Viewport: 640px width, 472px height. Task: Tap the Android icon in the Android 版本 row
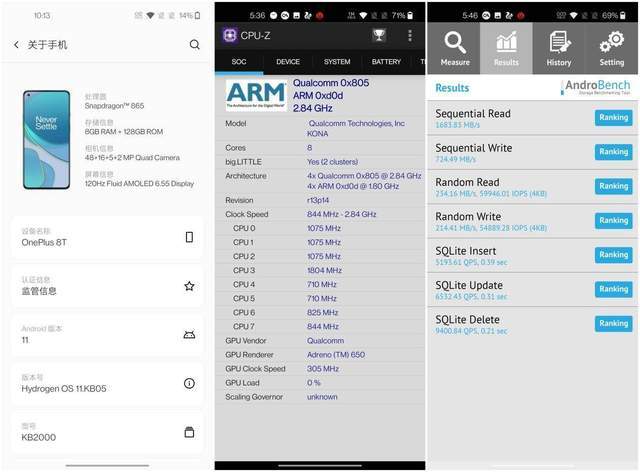click(x=189, y=334)
